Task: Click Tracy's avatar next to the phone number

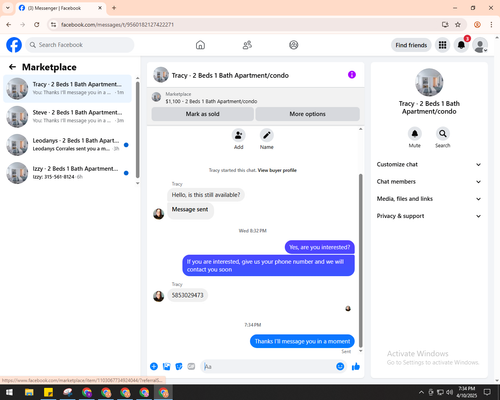Action: coord(158,296)
